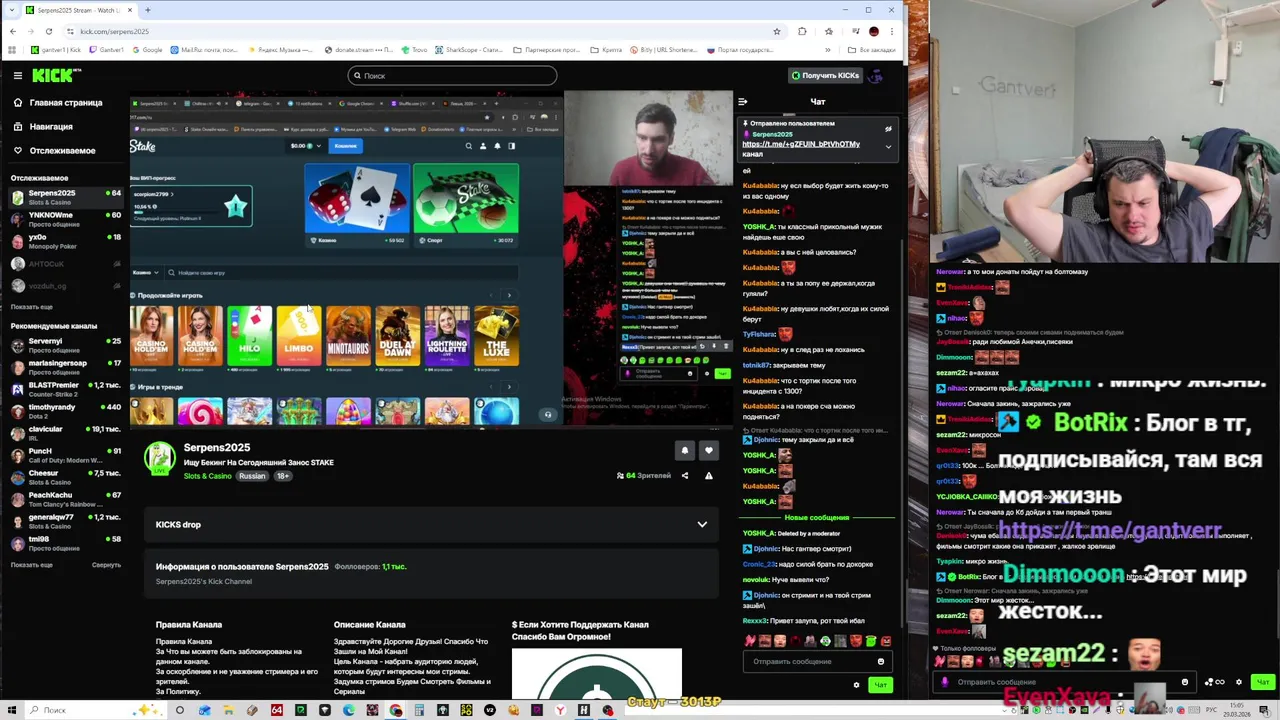Image resolution: width=1280 pixels, height=720 pixels.
Task: Click the green Чат send button
Action: point(880,685)
